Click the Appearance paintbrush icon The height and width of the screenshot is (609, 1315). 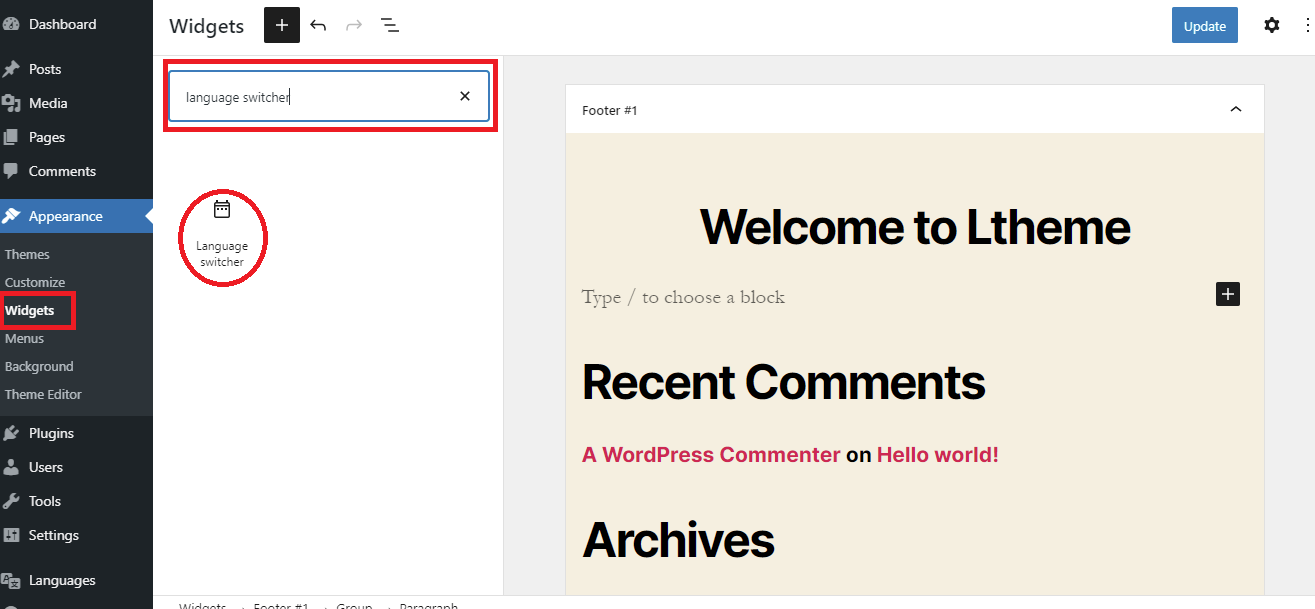(x=11, y=216)
